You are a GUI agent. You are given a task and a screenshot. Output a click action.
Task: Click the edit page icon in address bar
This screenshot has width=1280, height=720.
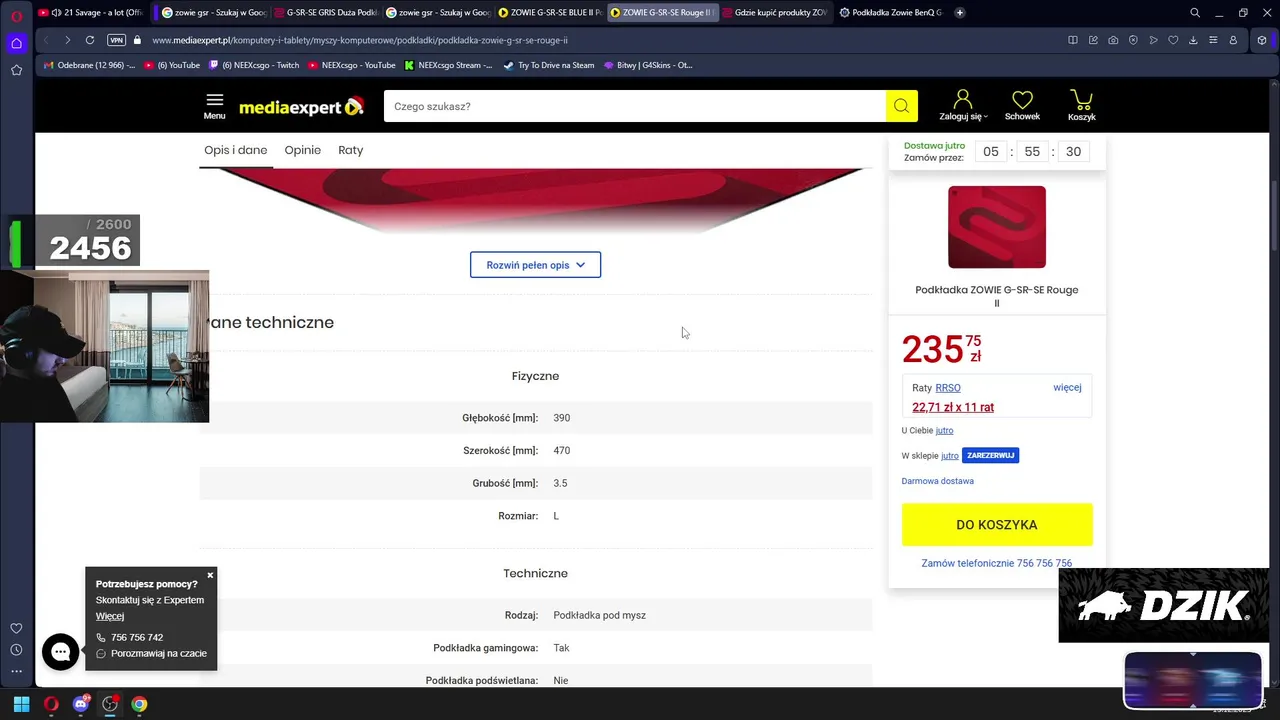1093,40
